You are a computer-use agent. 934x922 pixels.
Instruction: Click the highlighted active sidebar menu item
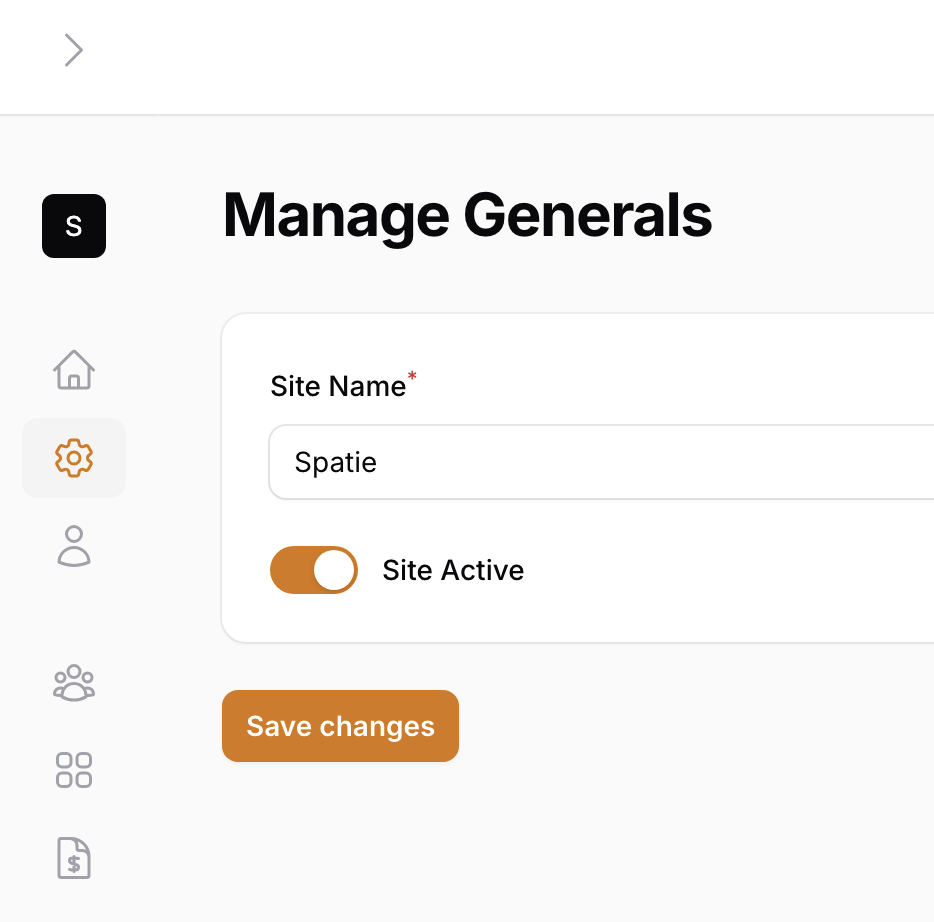74,457
